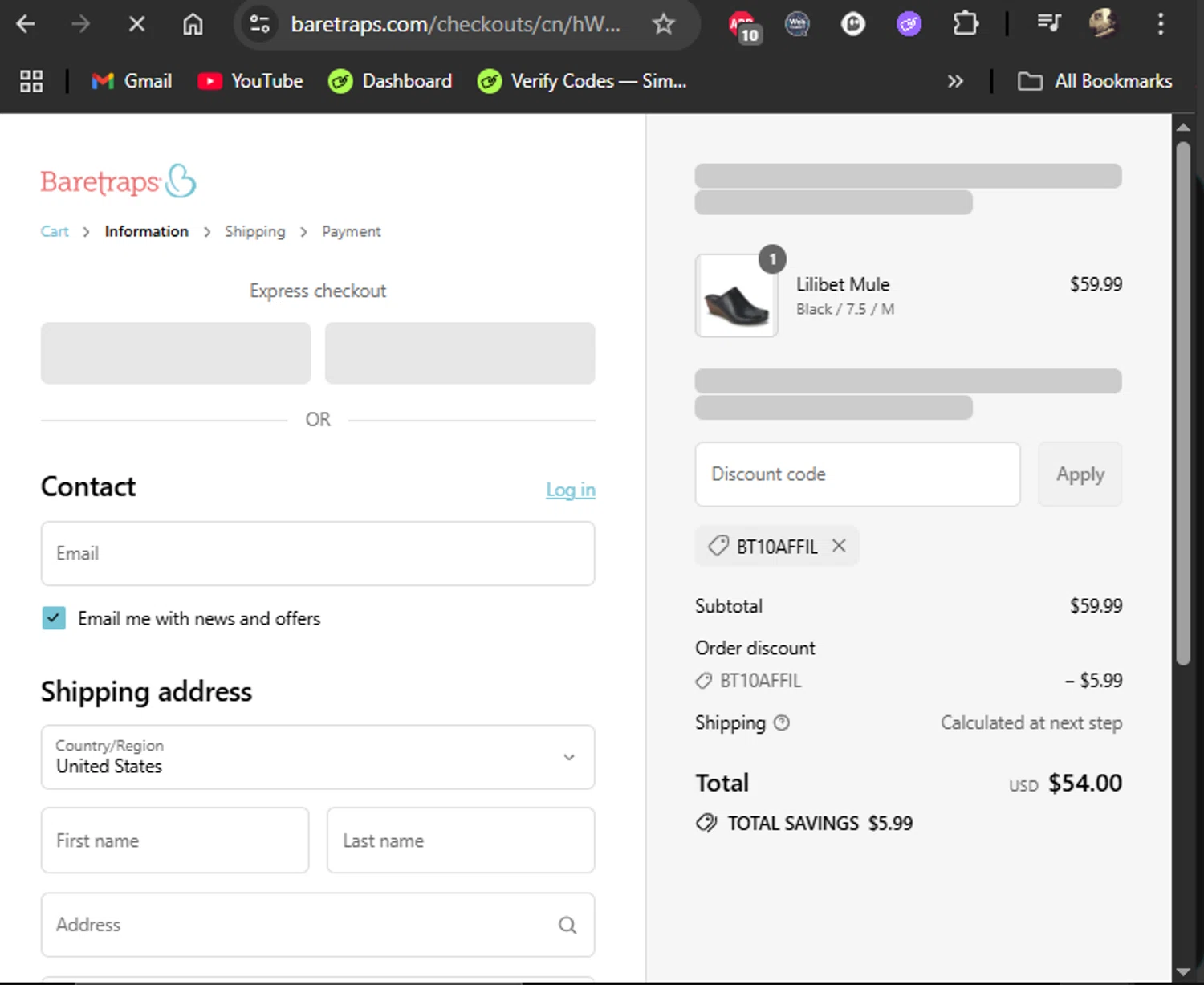Image resolution: width=1204 pixels, height=985 pixels.
Task: Stop page loading with the X button
Action: tap(136, 24)
